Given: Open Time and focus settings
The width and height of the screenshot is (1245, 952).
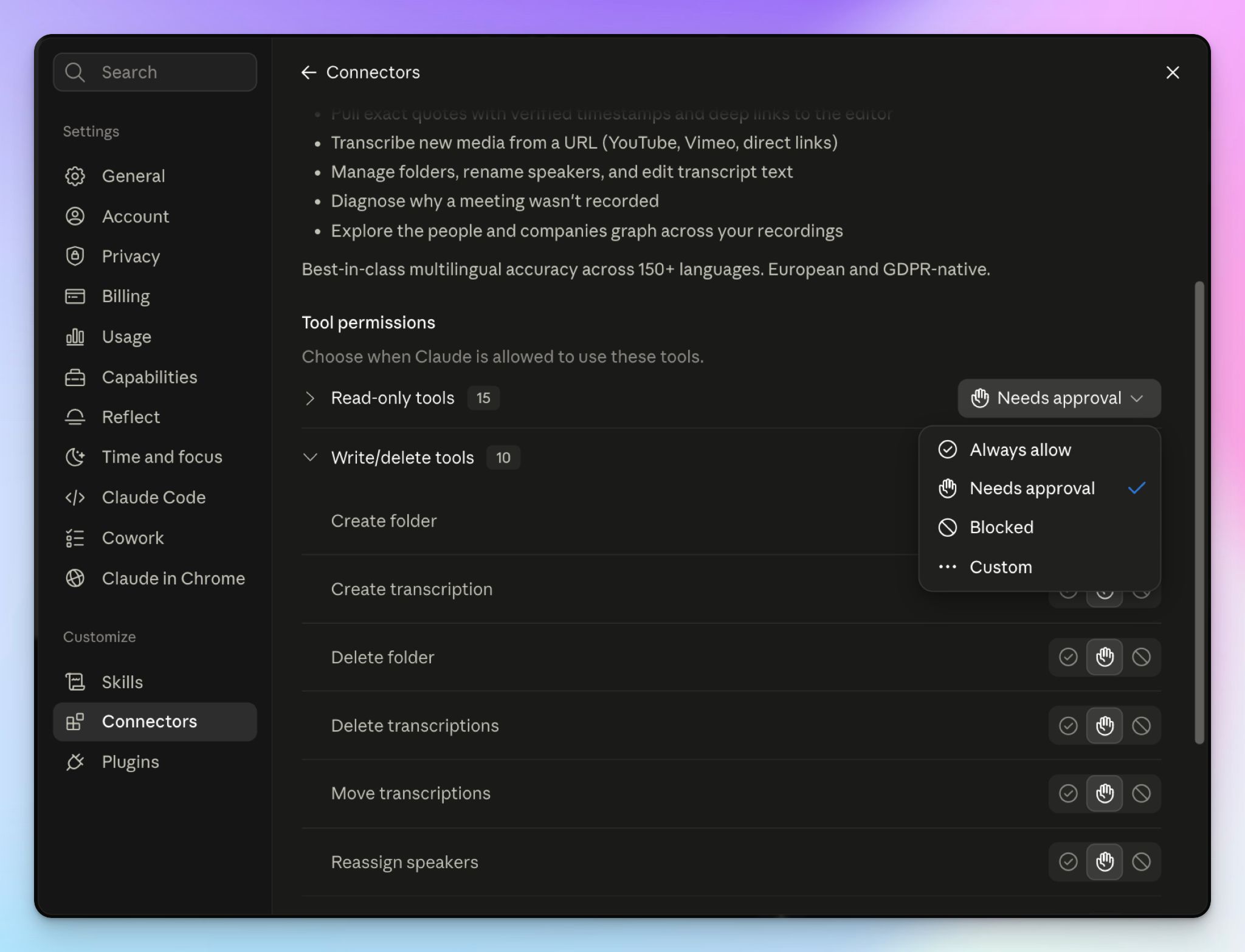Looking at the screenshot, I should pos(155,457).
